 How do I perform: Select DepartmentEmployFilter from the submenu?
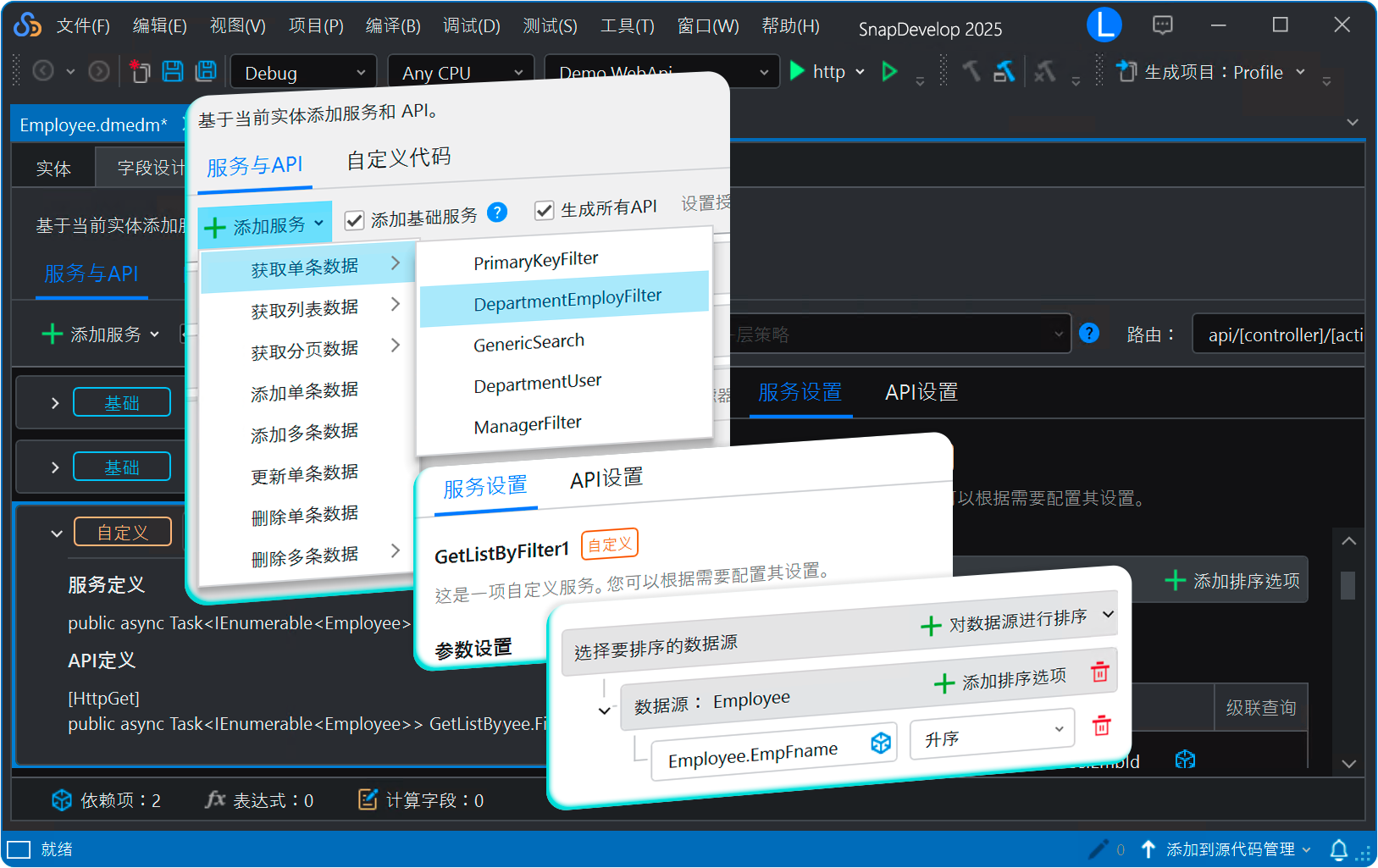coord(567,296)
